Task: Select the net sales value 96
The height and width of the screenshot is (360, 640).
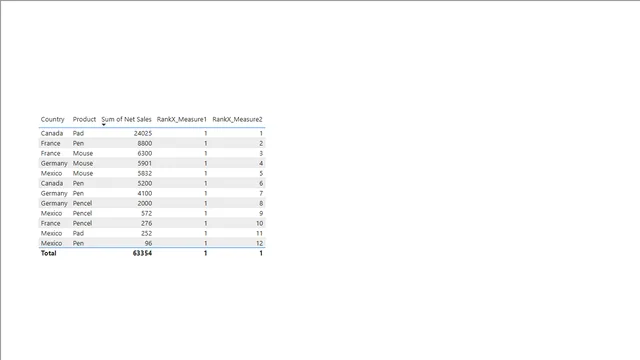Action: coord(149,243)
